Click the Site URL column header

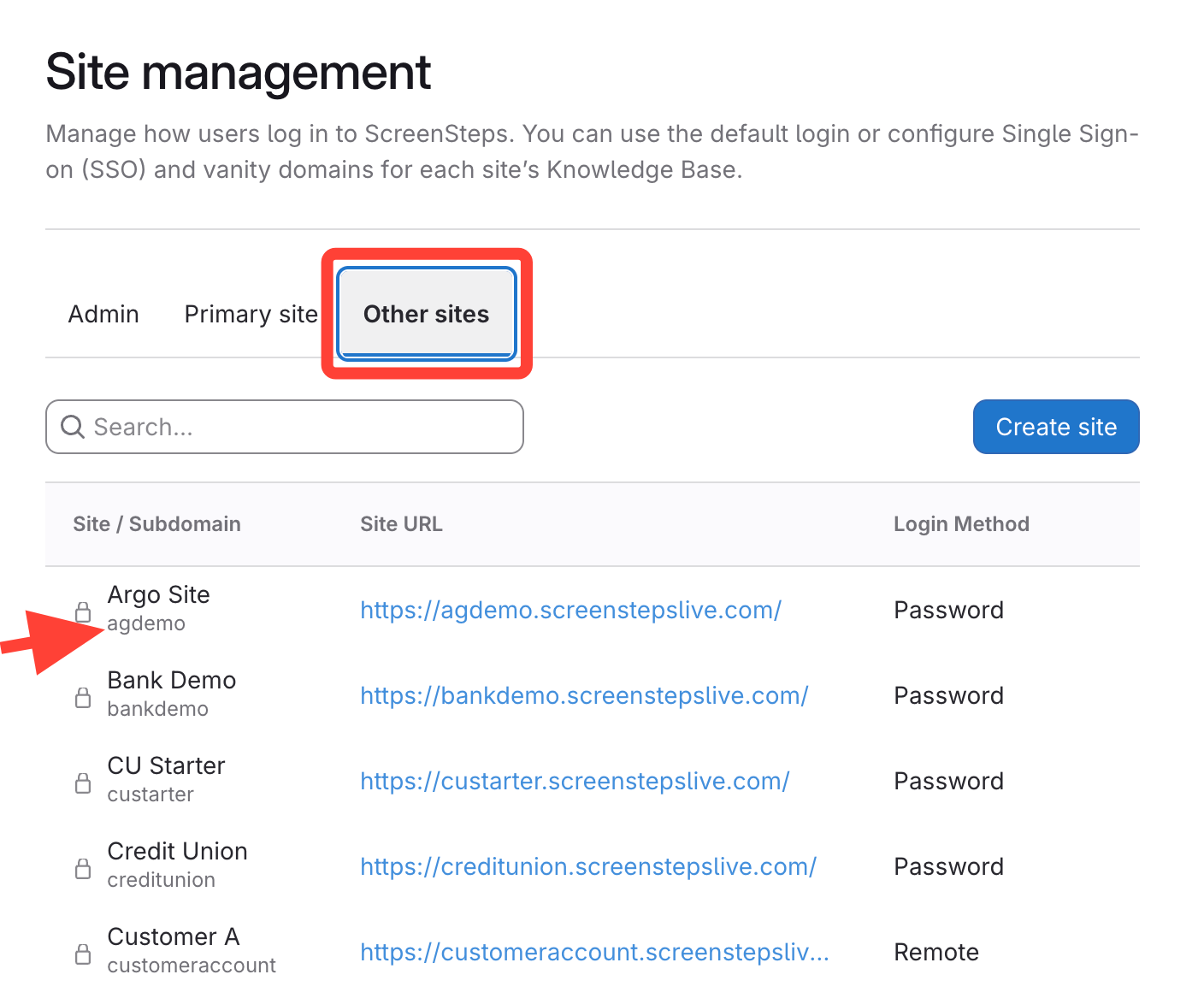click(401, 524)
